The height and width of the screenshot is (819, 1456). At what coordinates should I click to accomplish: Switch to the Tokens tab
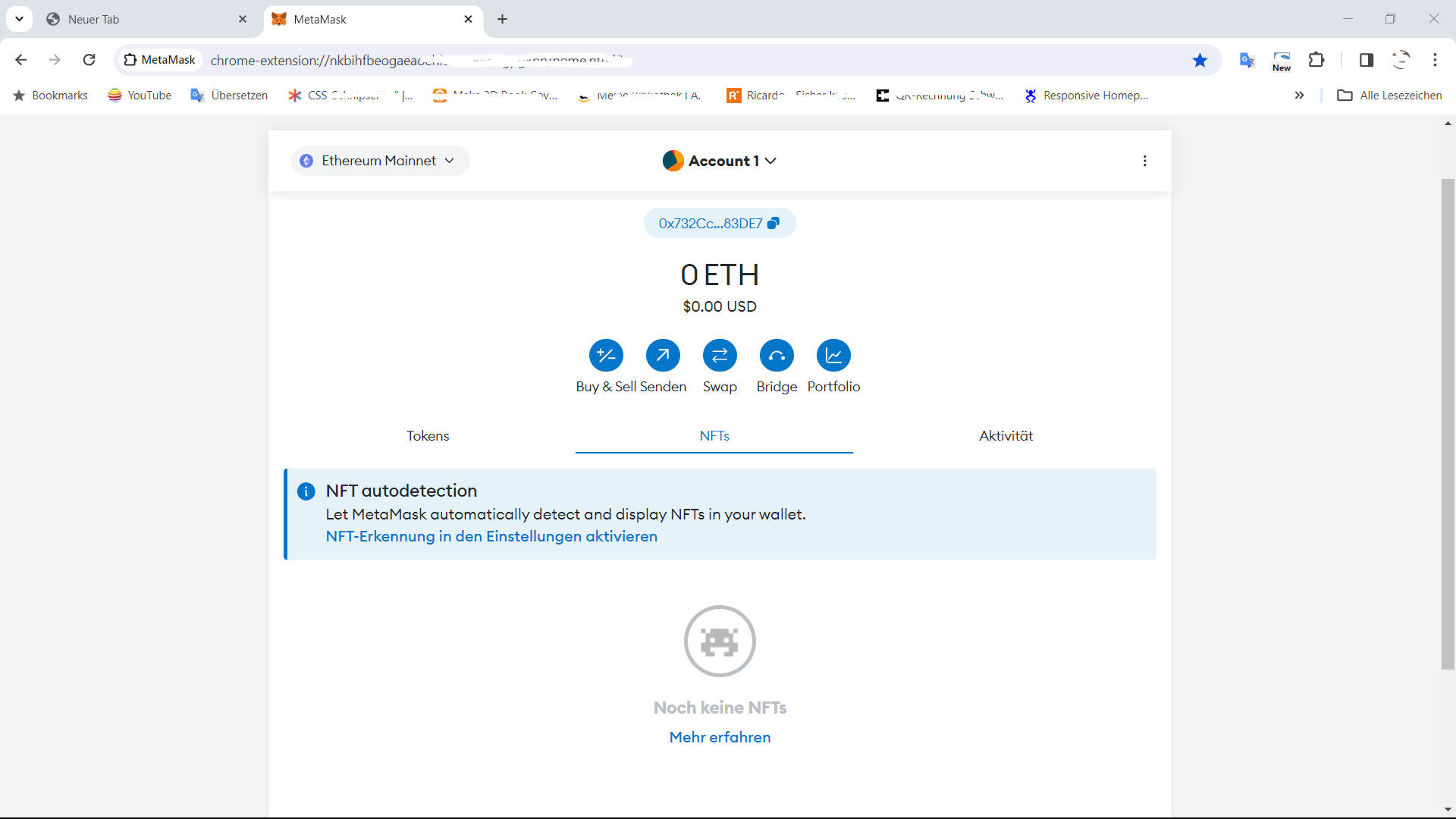(x=428, y=436)
